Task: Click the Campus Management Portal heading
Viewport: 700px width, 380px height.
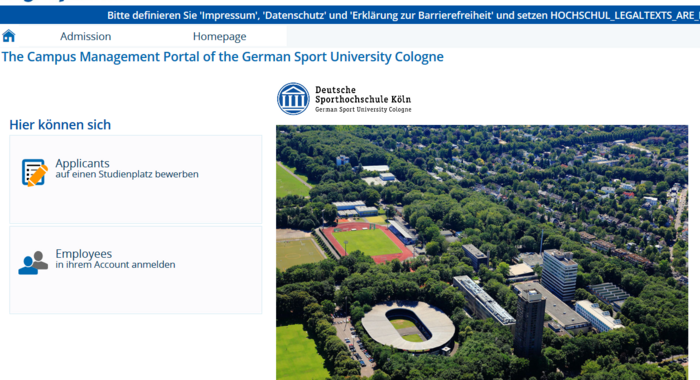Action: [x=222, y=57]
